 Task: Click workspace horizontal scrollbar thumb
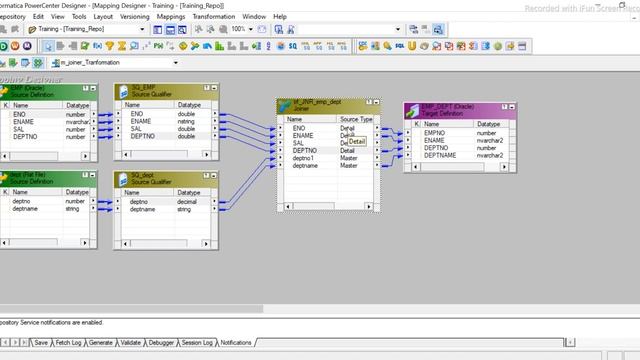click(131, 309)
